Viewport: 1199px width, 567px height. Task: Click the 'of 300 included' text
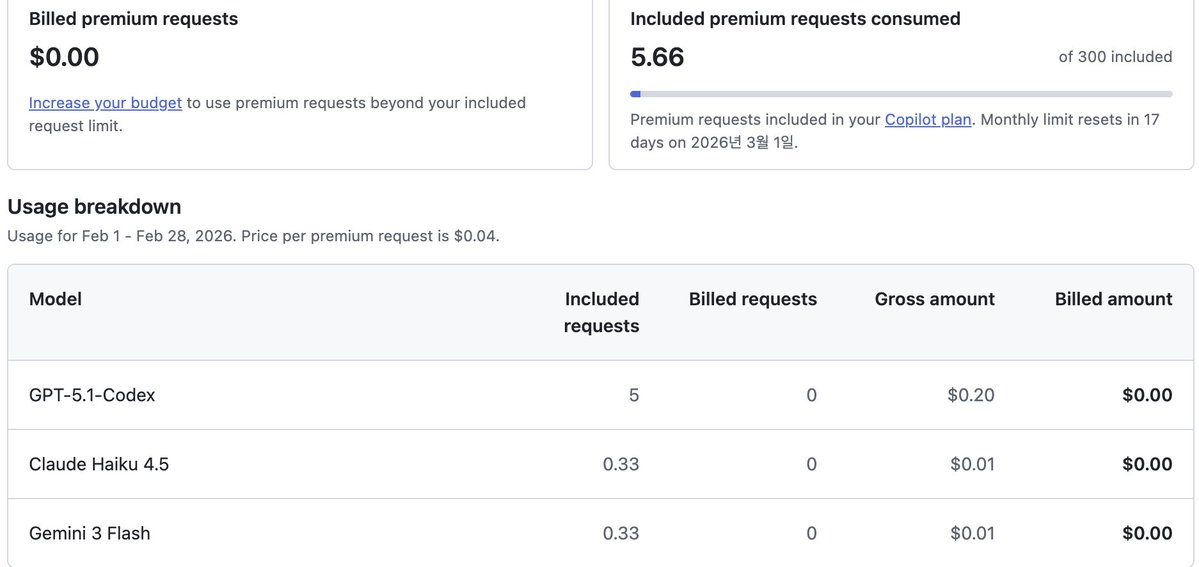coord(1115,57)
